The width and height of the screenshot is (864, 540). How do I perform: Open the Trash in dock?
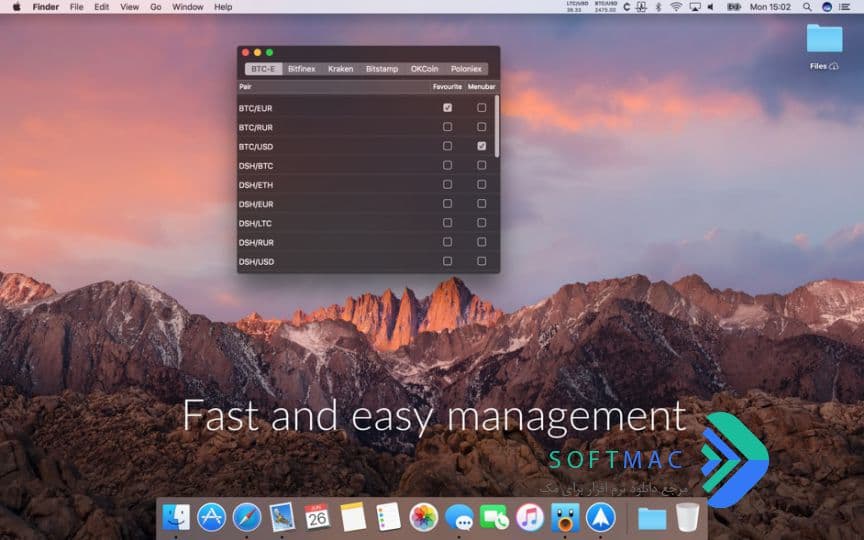pyautogui.click(x=687, y=517)
